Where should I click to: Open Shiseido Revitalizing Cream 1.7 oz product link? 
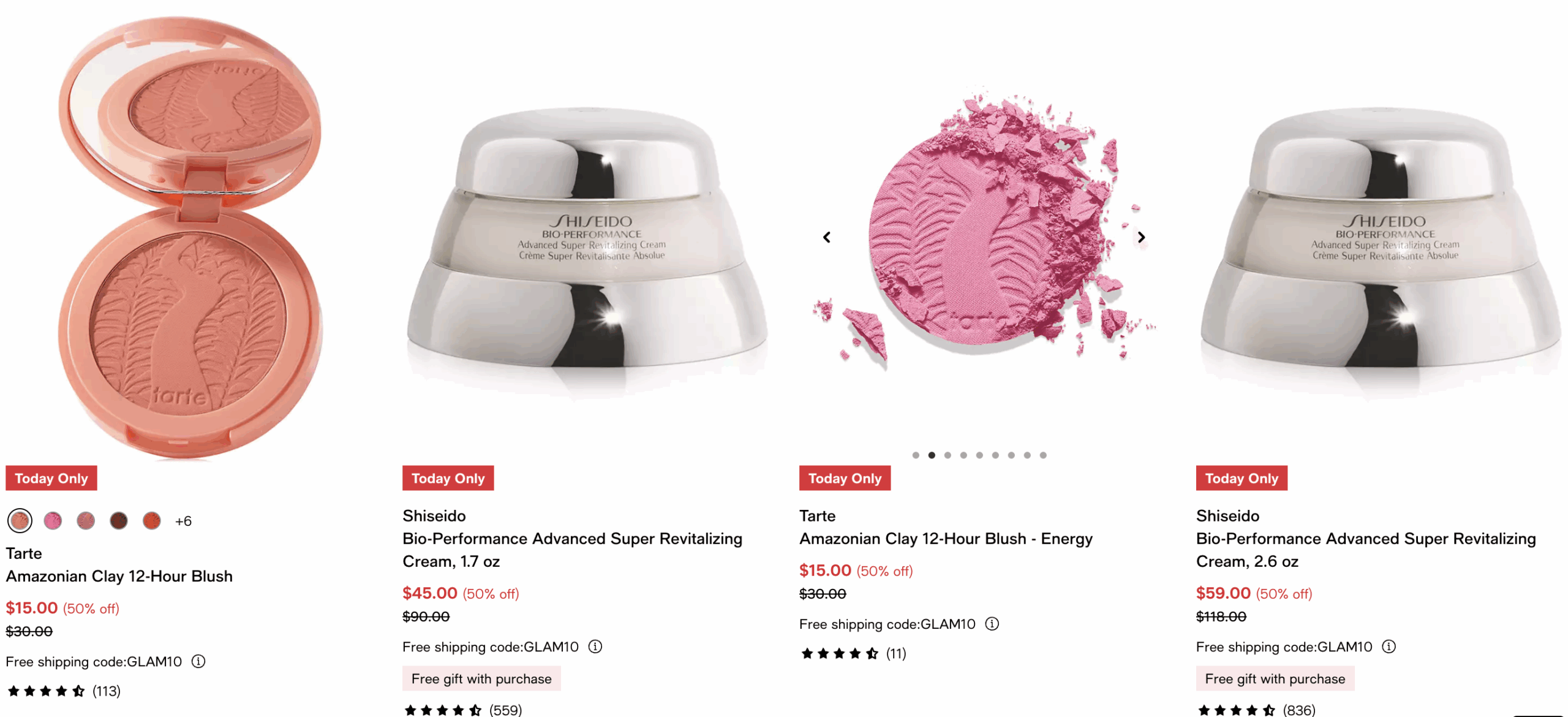point(572,550)
